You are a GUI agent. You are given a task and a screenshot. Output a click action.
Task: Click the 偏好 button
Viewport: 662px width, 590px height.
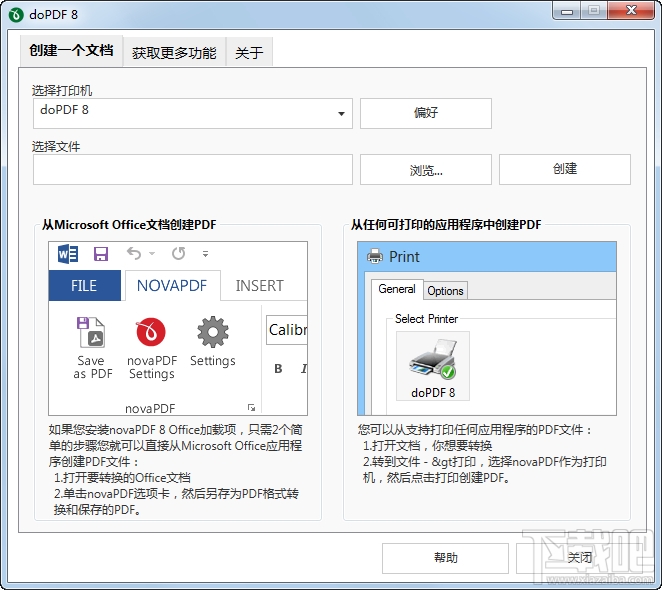(x=426, y=113)
